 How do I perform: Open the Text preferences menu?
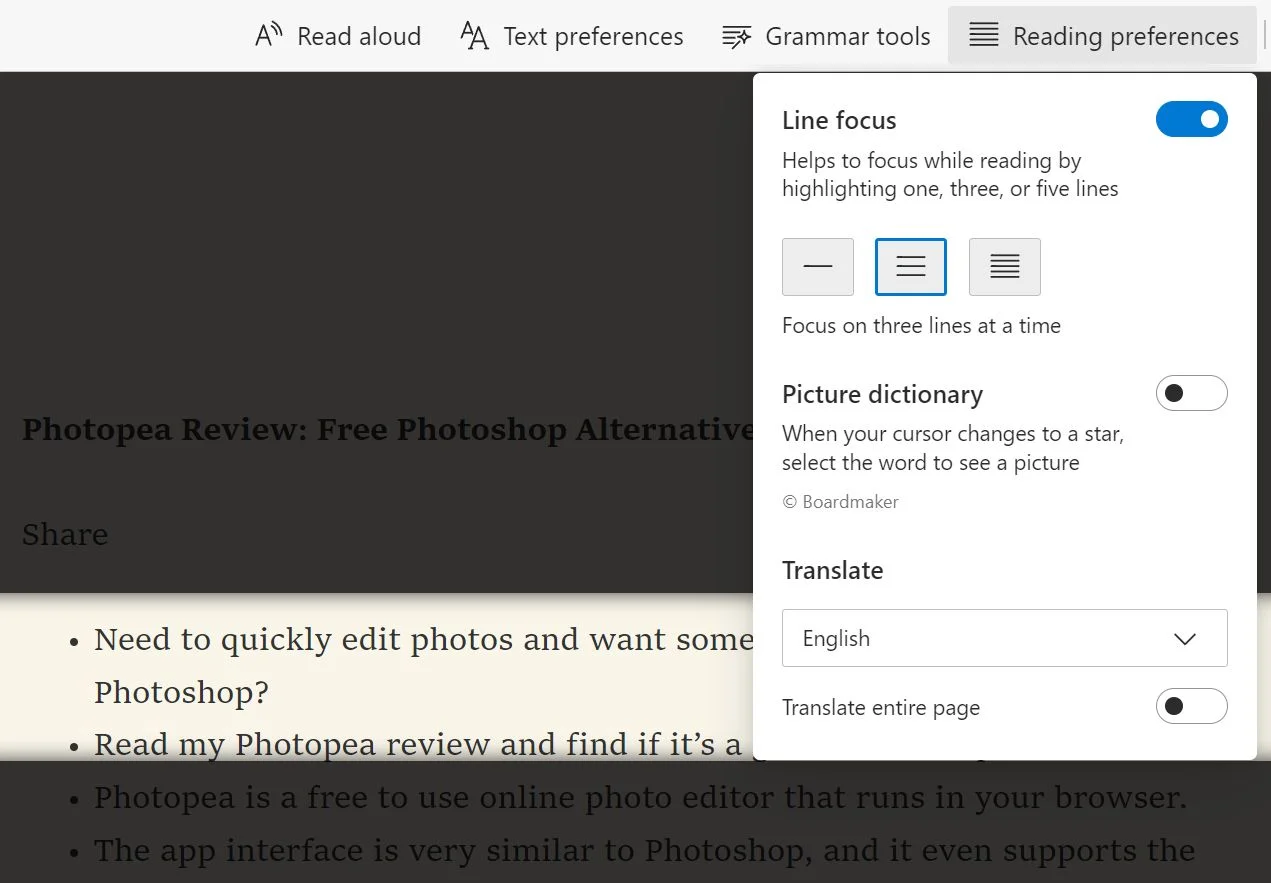(572, 36)
